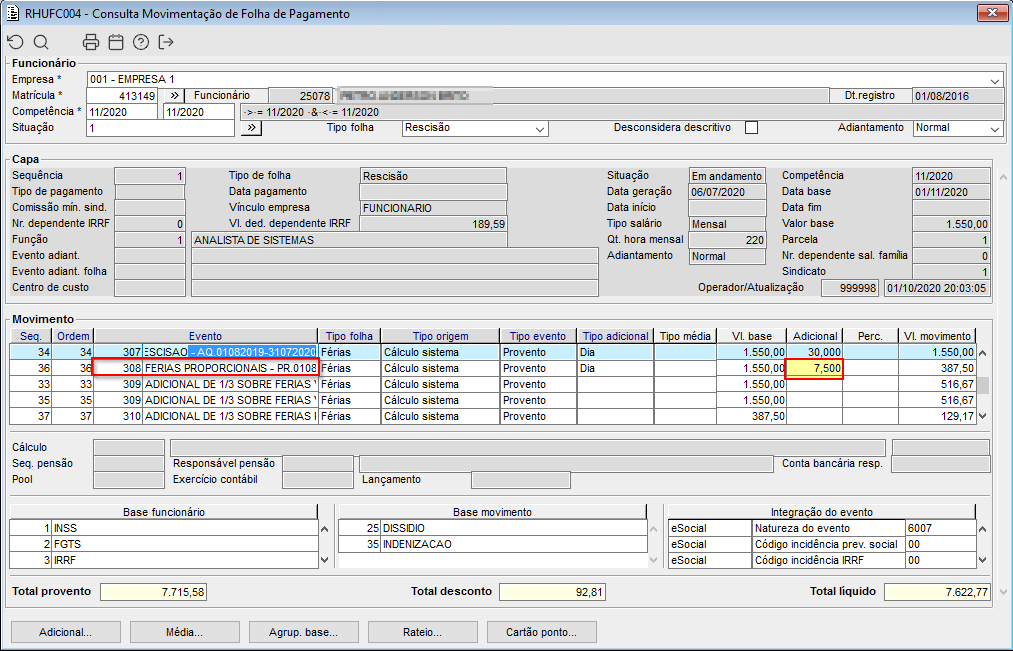Click the Adicional... button
The image size is (1013, 651).
(x=65, y=632)
